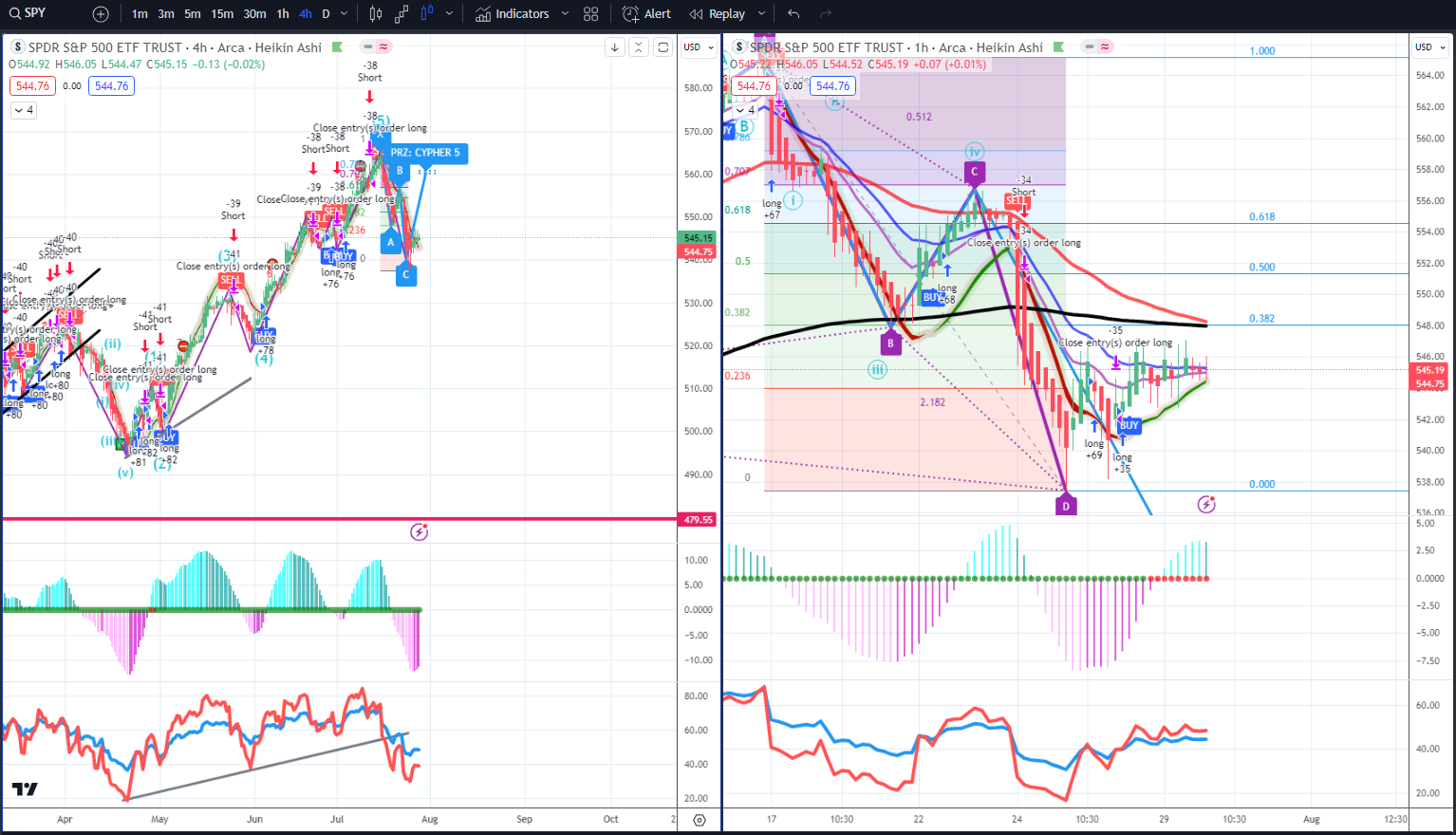Click the 4h chart market open flag icon

[338, 47]
